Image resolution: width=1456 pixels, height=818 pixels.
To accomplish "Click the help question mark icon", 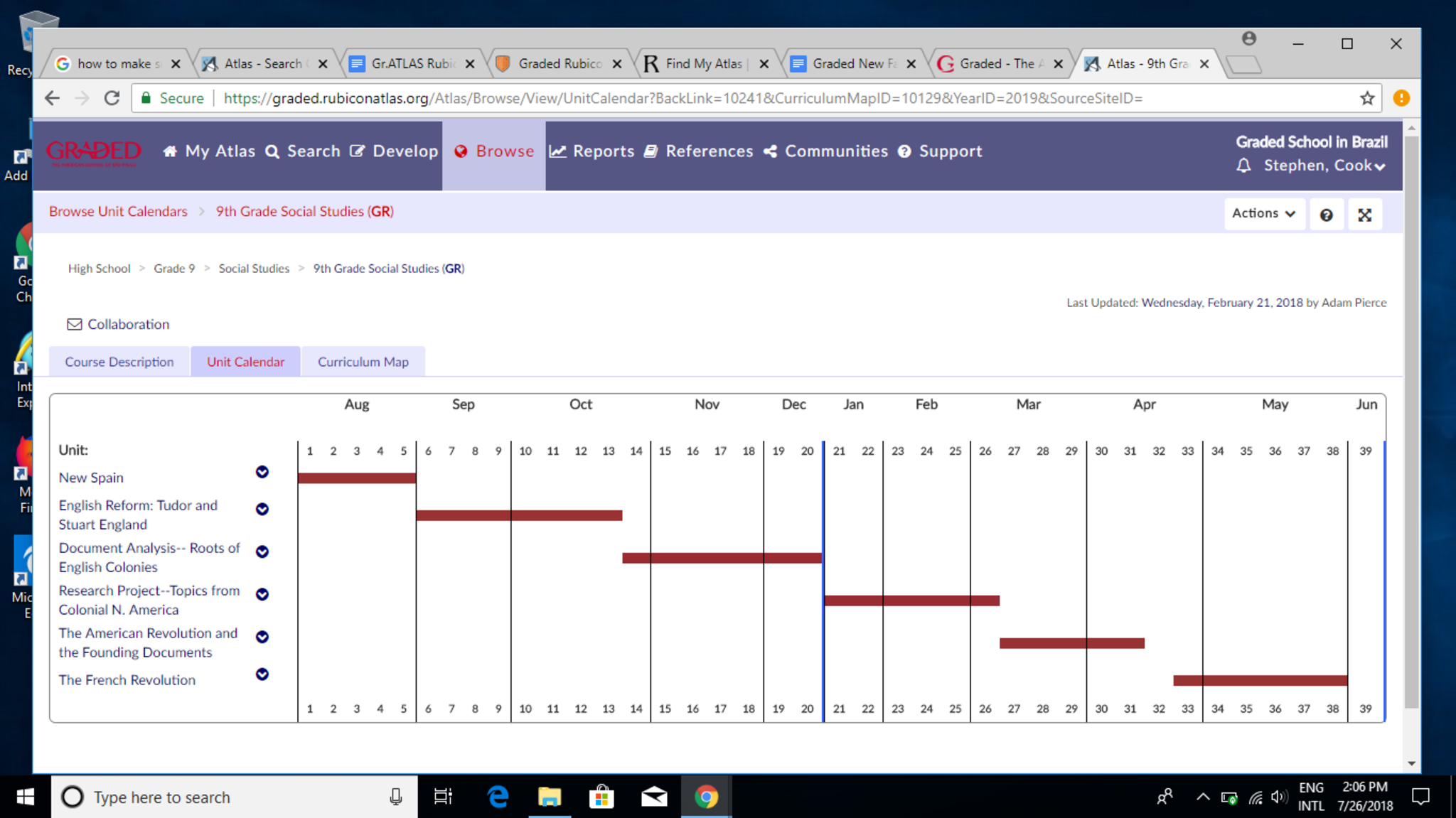I will 1326,215.
